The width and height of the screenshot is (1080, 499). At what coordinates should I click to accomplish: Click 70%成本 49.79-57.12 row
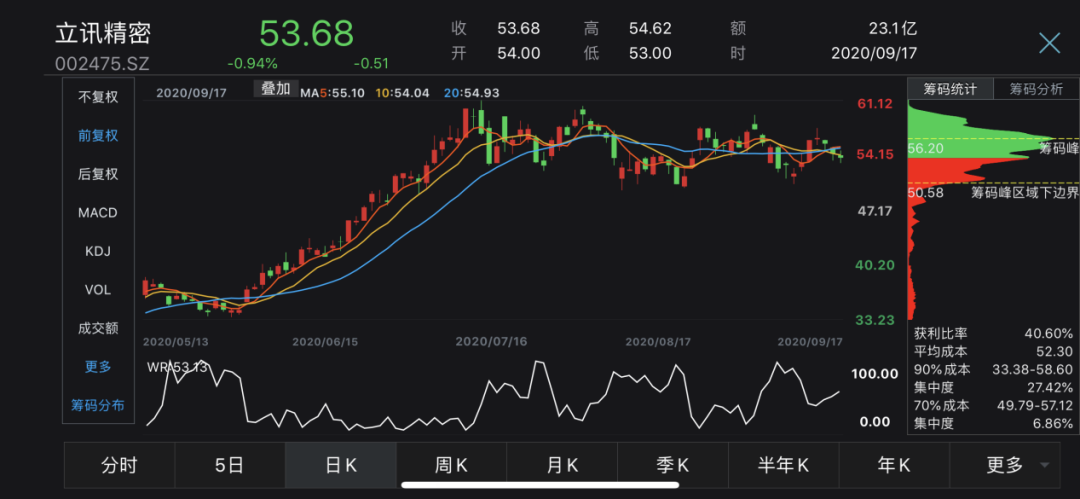pos(993,405)
